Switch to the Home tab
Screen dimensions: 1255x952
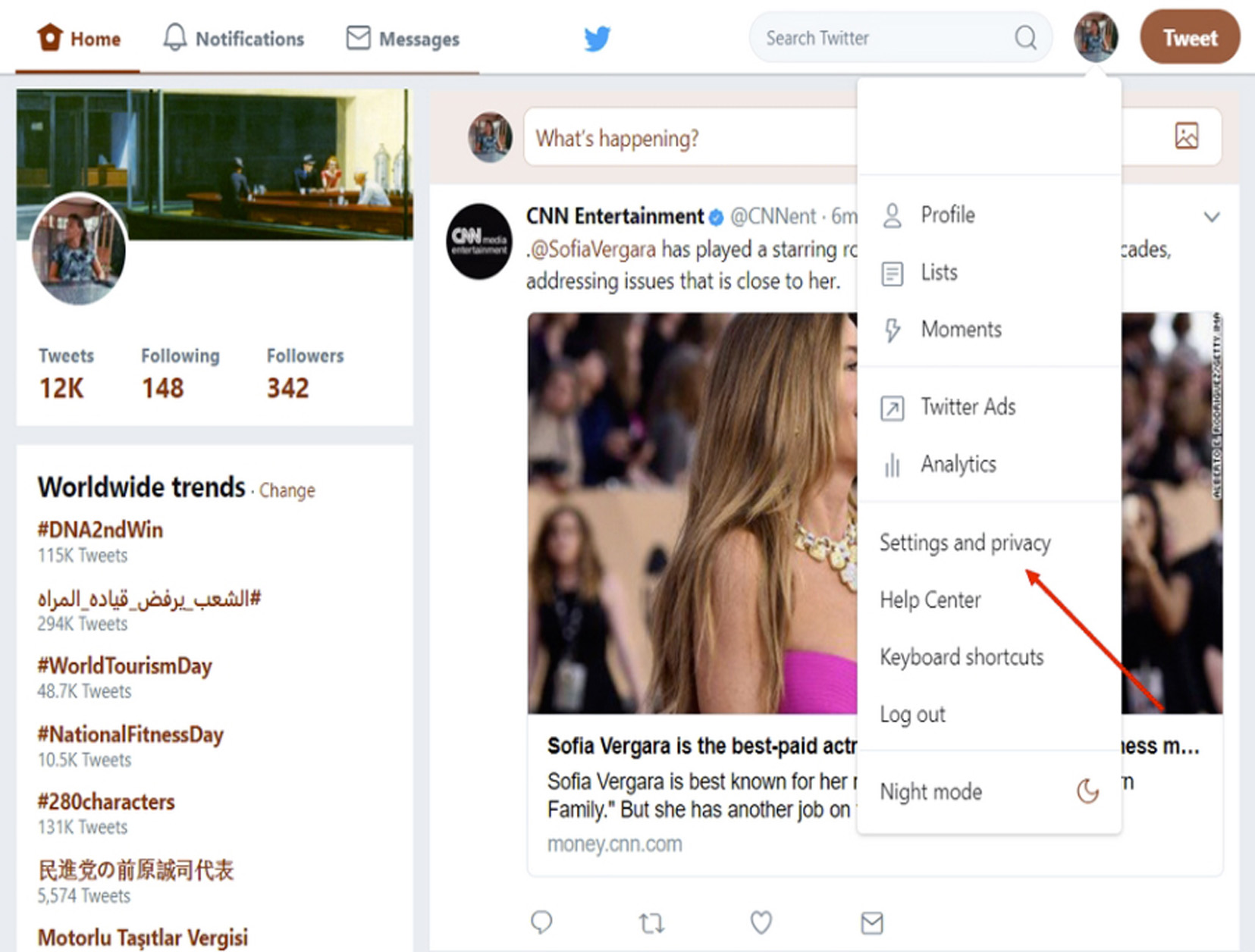(x=78, y=38)
